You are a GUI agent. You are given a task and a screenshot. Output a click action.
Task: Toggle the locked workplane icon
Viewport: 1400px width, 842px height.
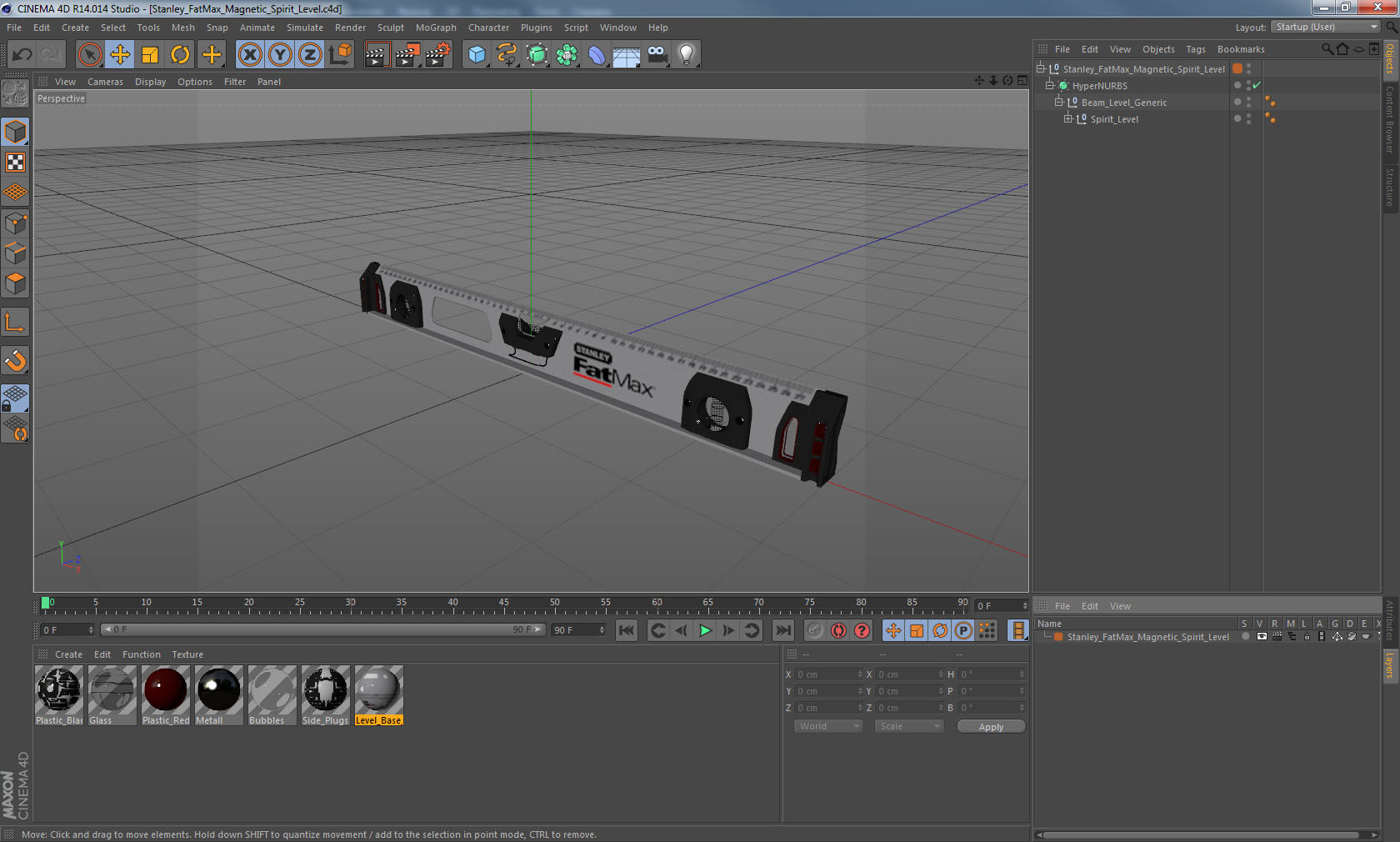tap(15, 398)
